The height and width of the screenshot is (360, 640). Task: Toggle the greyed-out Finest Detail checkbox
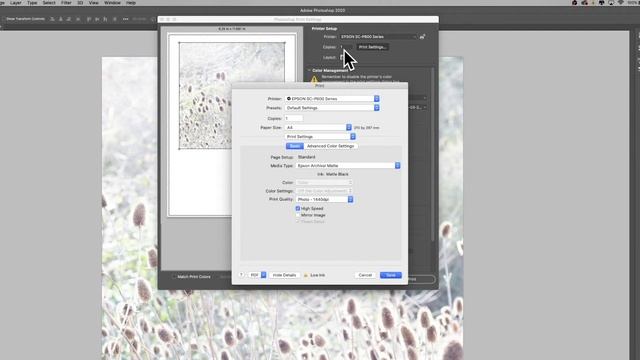pyautogui.click(x=298, y=222)
